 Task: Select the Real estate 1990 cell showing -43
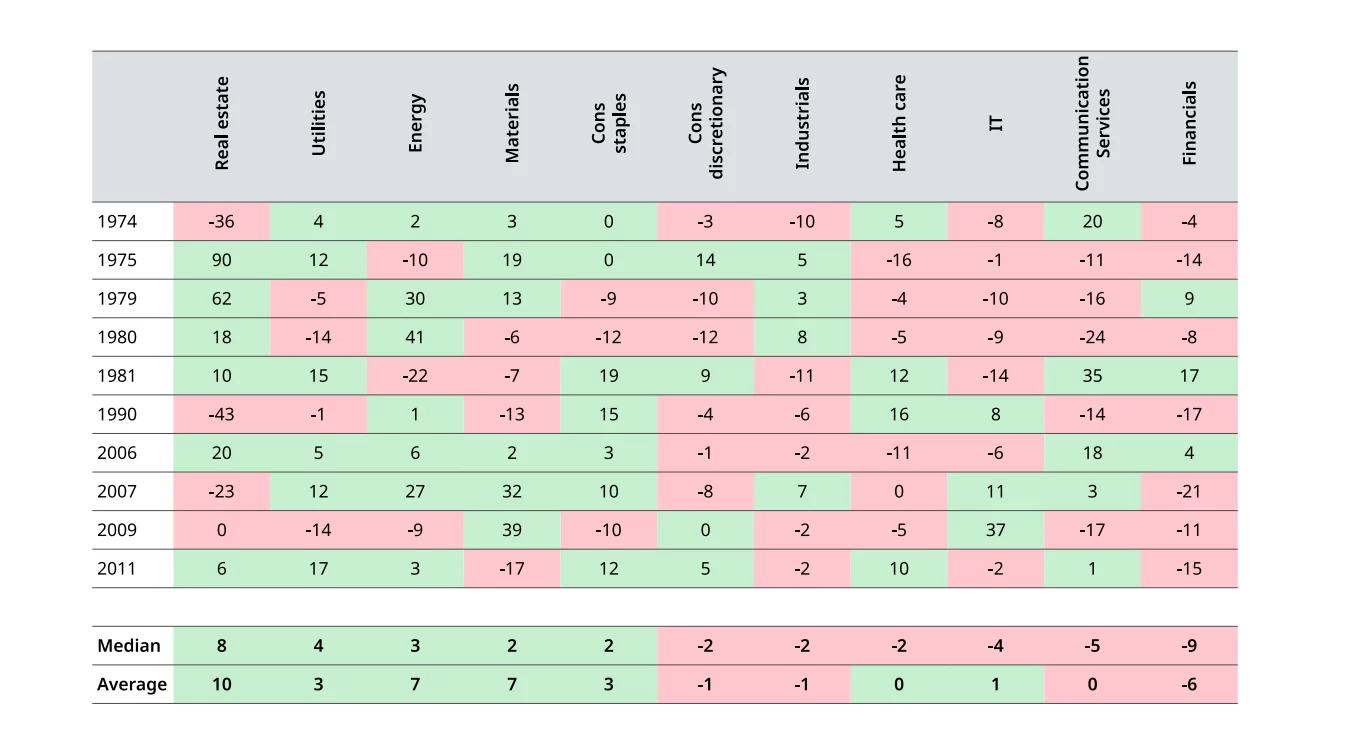(x=222, y=414)
